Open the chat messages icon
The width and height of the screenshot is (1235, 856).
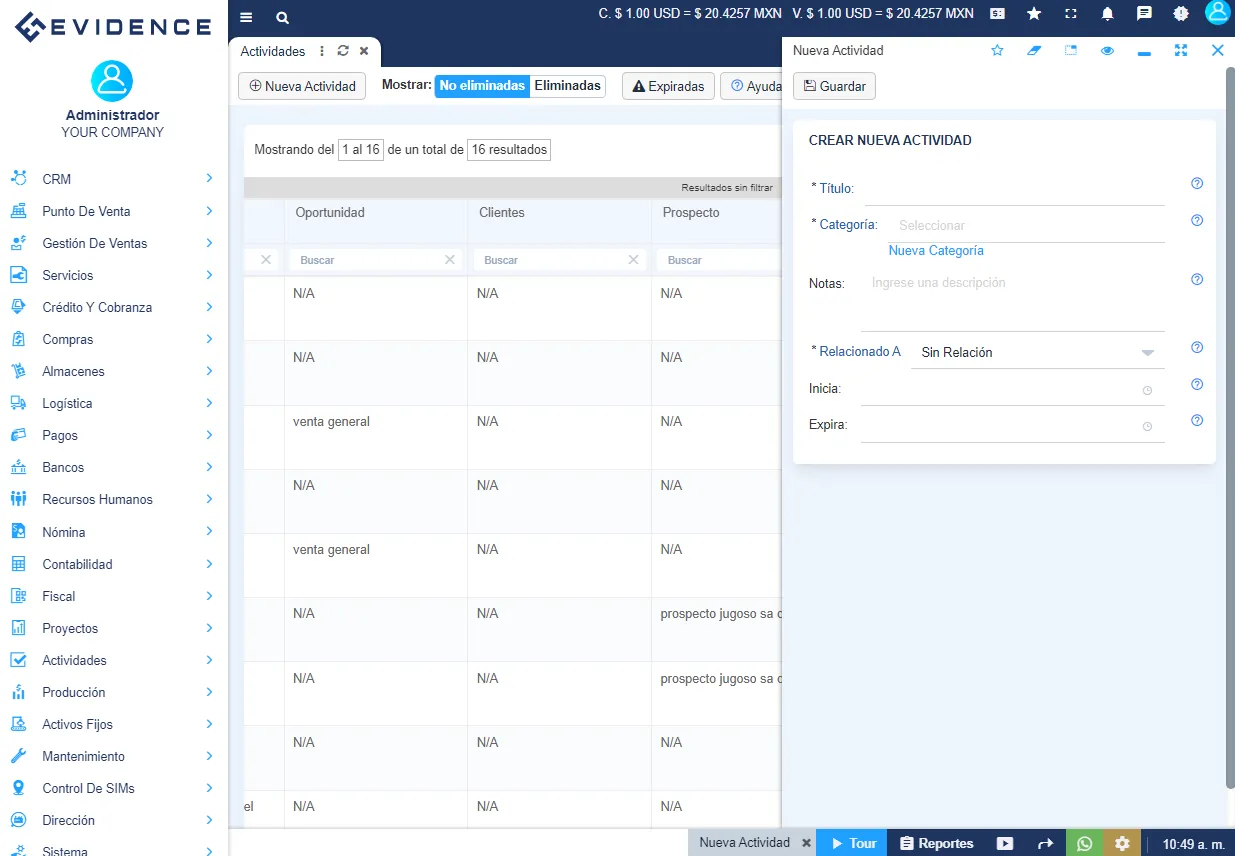click(x=1143, y=14)
